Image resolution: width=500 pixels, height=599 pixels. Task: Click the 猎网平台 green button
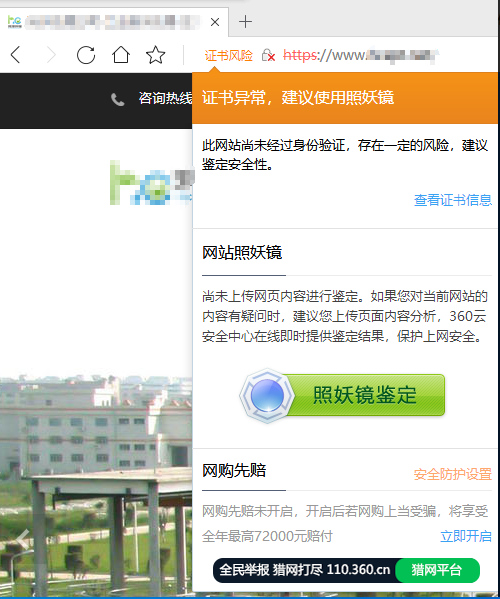pos(437,570)
